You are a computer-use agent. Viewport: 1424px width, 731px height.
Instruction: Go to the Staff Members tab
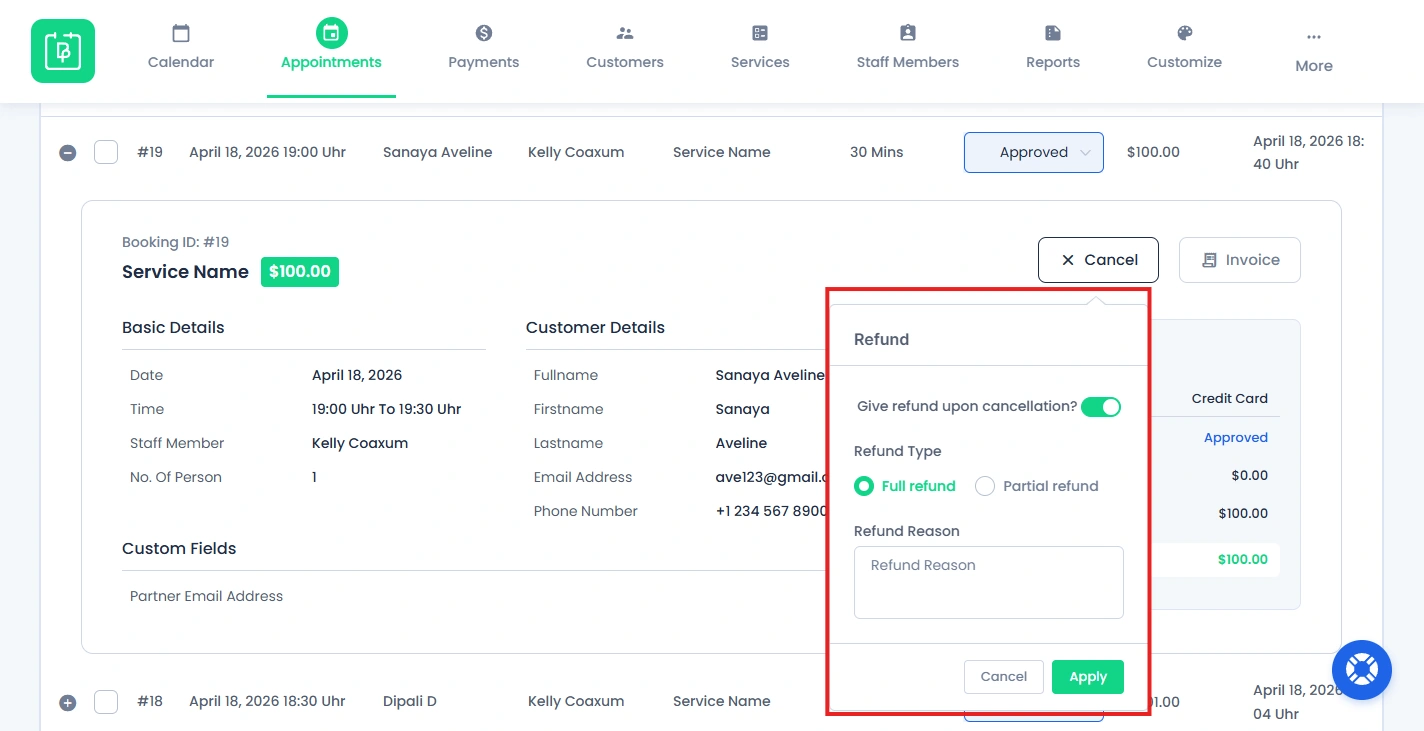click(908, 62)
